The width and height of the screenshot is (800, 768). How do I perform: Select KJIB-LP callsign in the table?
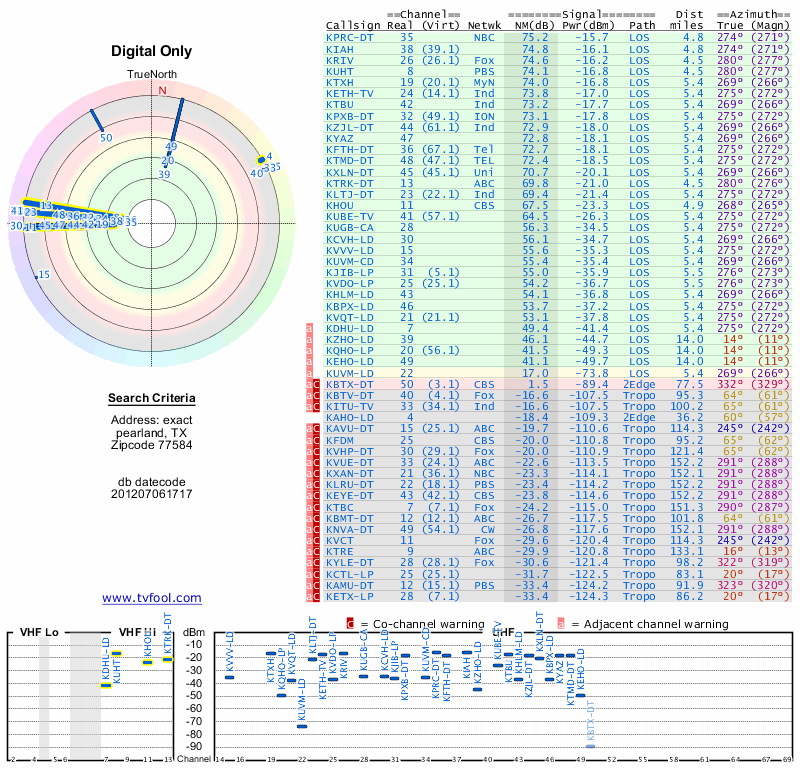(x=349, y=272)
